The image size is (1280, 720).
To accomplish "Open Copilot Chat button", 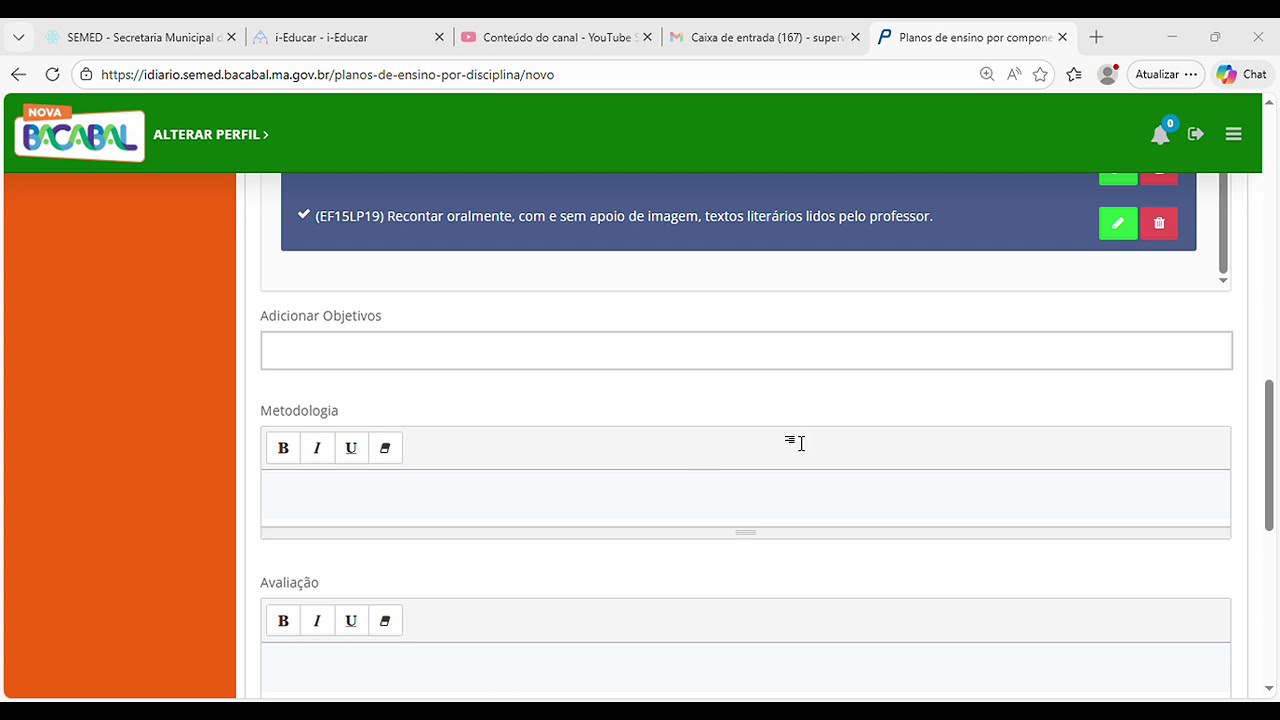I will pos(1241,74).
